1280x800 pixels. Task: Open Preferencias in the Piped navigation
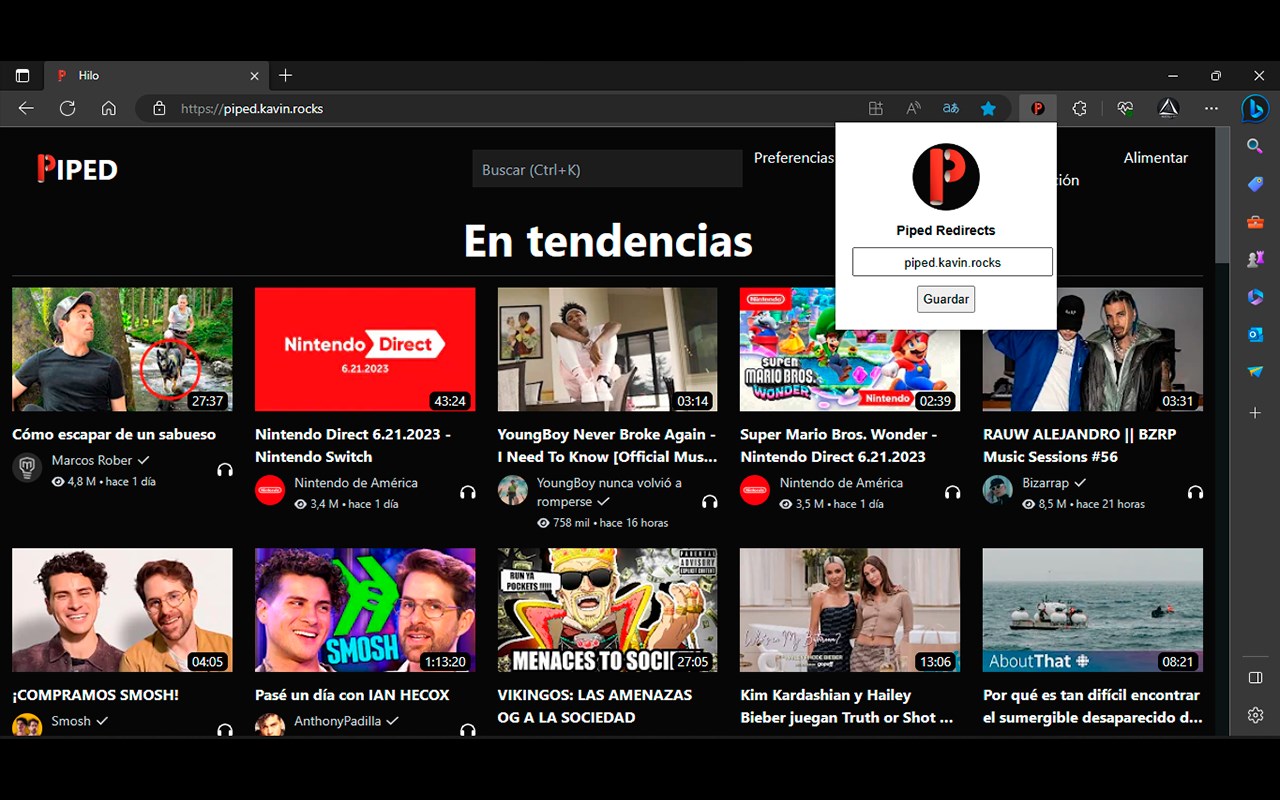coord(793,158)
